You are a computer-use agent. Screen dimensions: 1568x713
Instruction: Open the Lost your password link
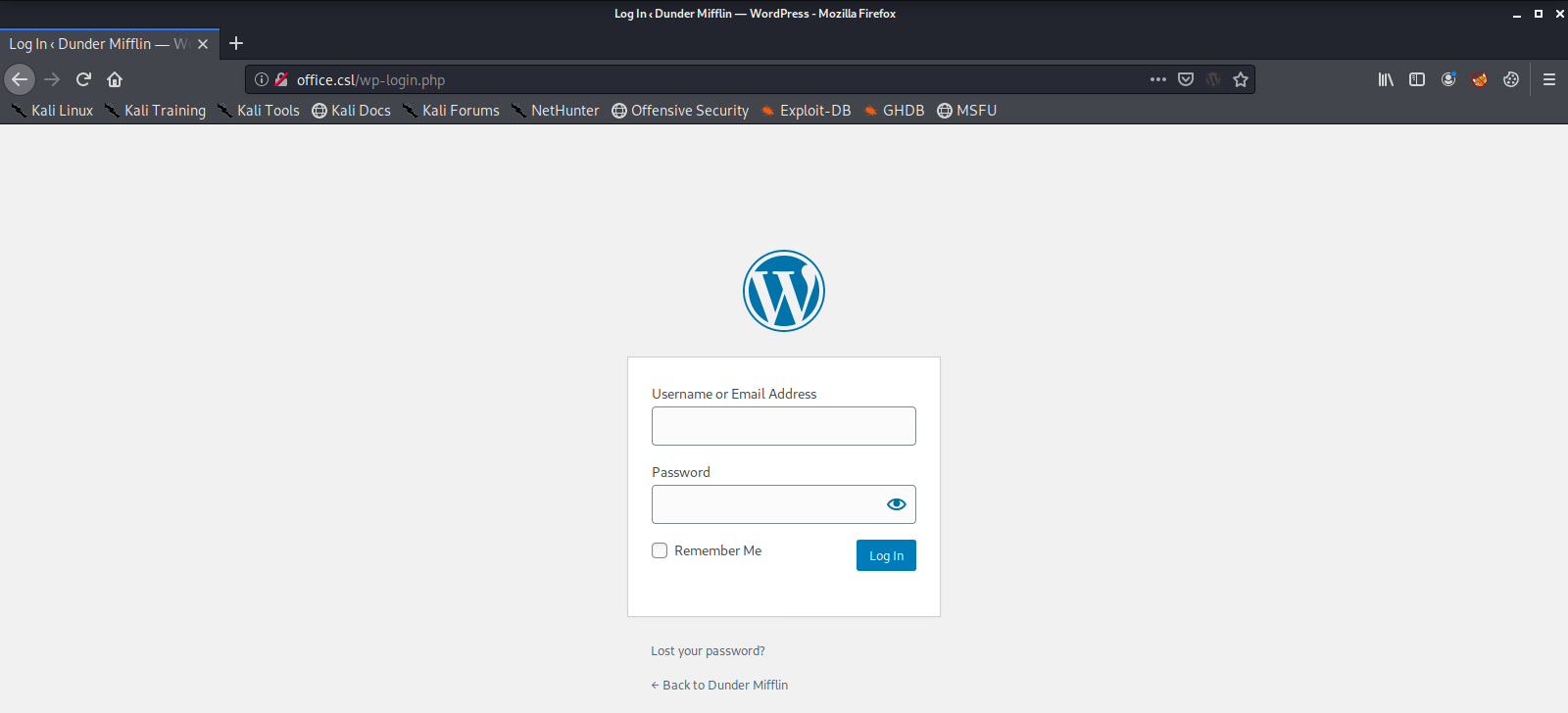708,650
